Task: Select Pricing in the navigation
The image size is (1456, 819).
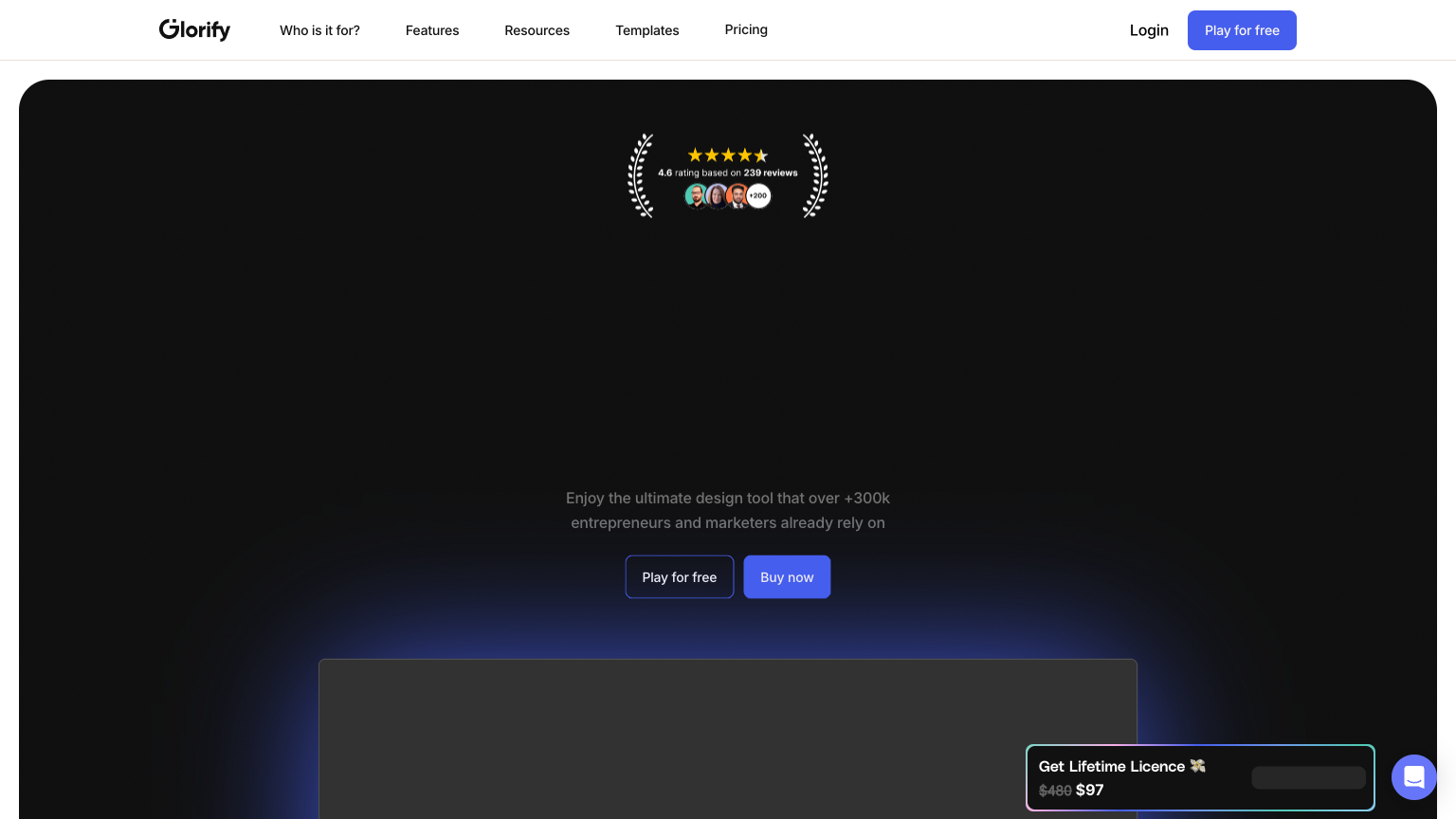Action: coord(746,29)
